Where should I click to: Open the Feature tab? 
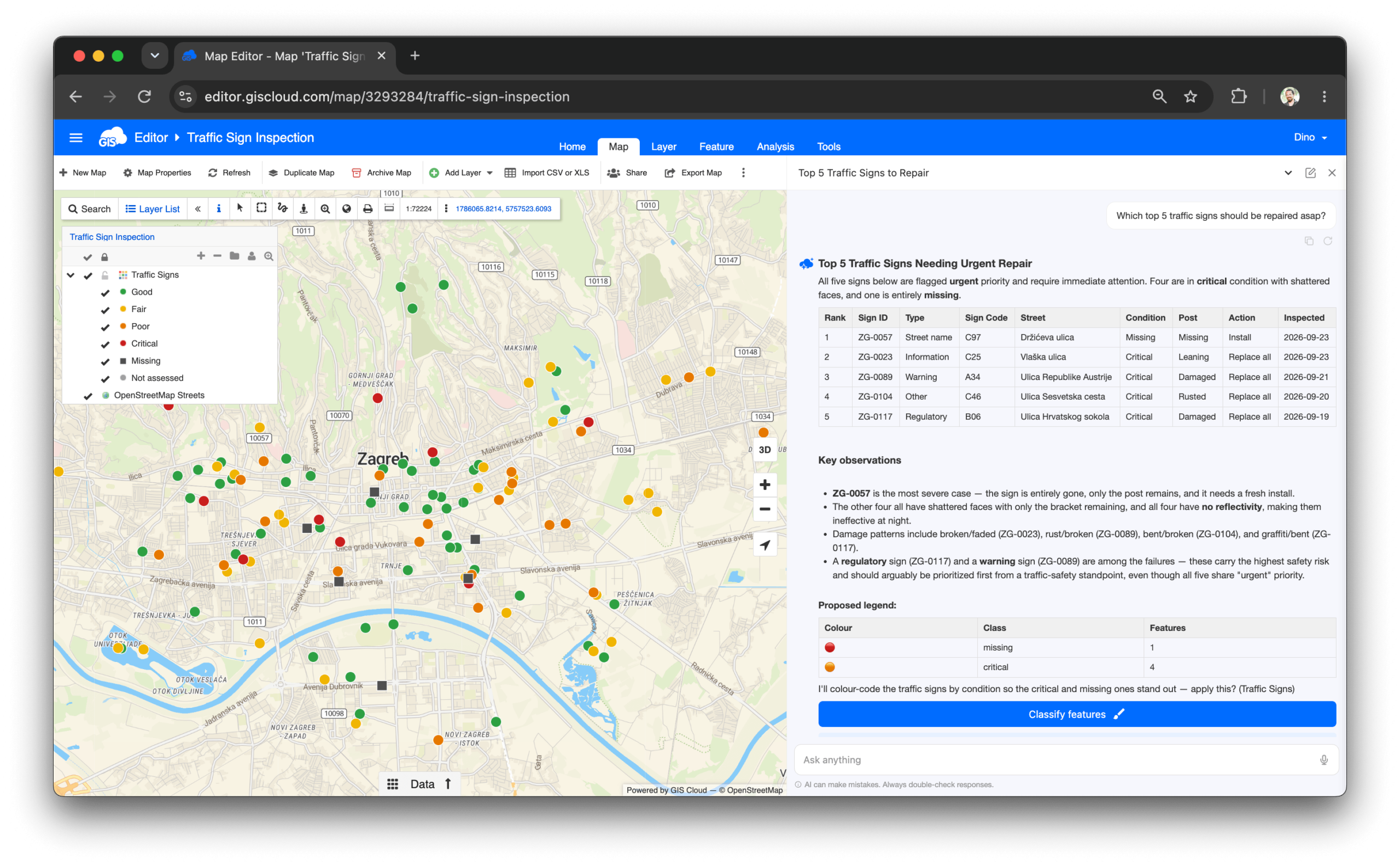pyautogui.click(x=716, y=146)
